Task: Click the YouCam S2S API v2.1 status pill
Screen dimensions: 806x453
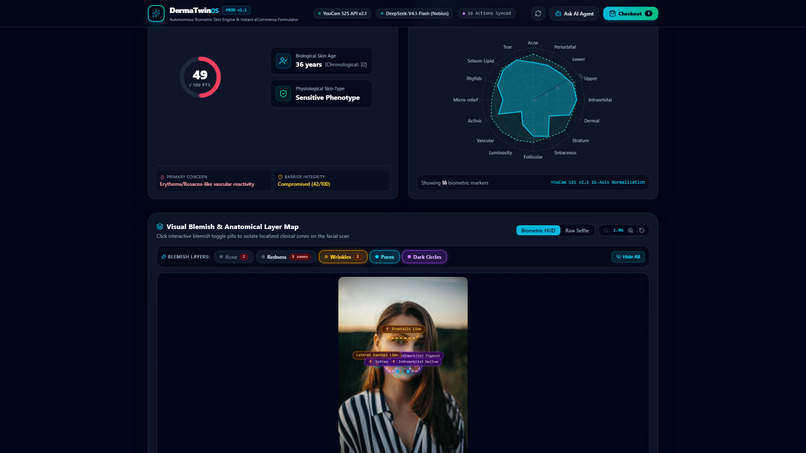Action: pos(342,13)
